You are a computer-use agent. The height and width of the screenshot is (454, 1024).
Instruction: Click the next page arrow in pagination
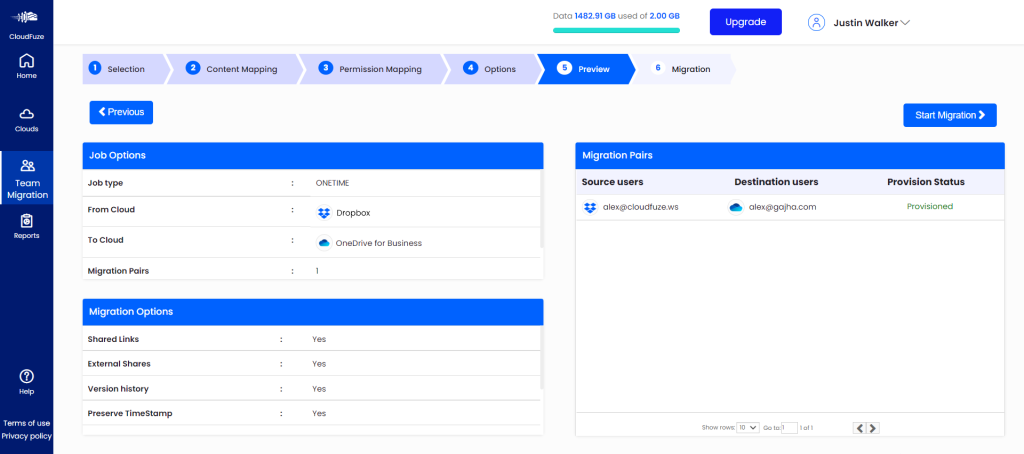coord(873,428)
